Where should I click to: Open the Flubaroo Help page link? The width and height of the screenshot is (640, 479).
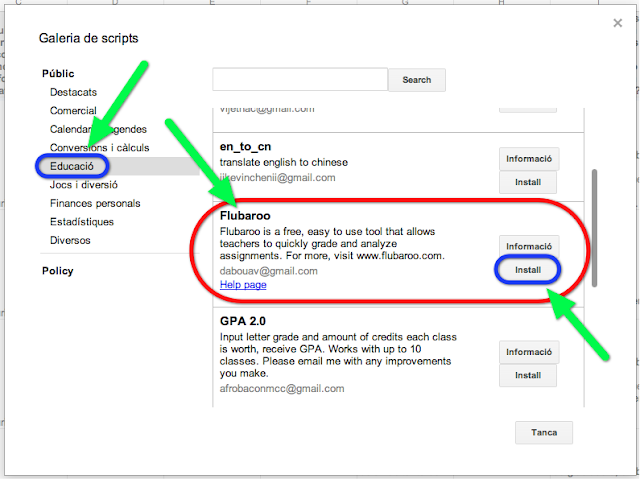pyautogui.click(x=243, y=285)
